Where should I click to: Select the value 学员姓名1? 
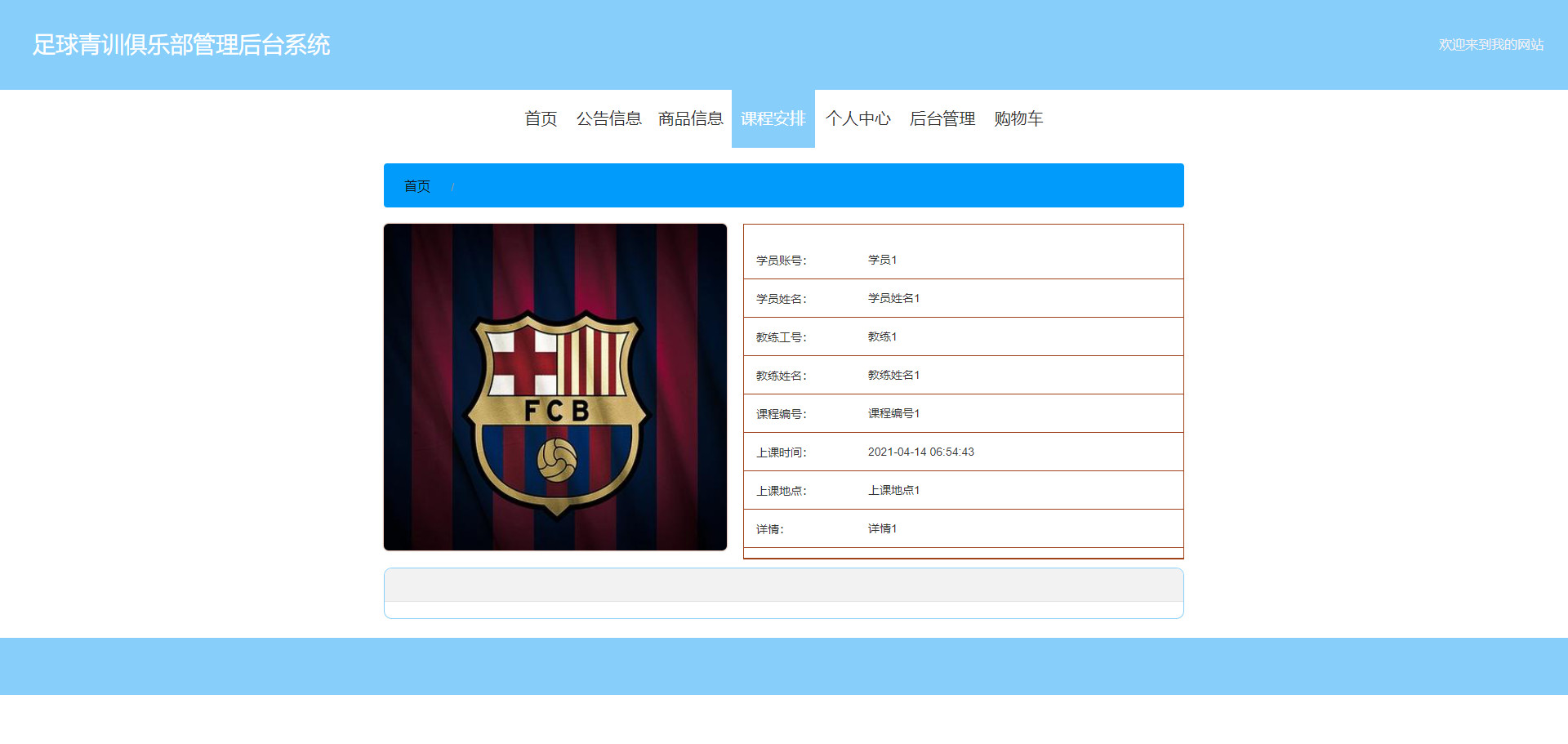click(893, 298)
